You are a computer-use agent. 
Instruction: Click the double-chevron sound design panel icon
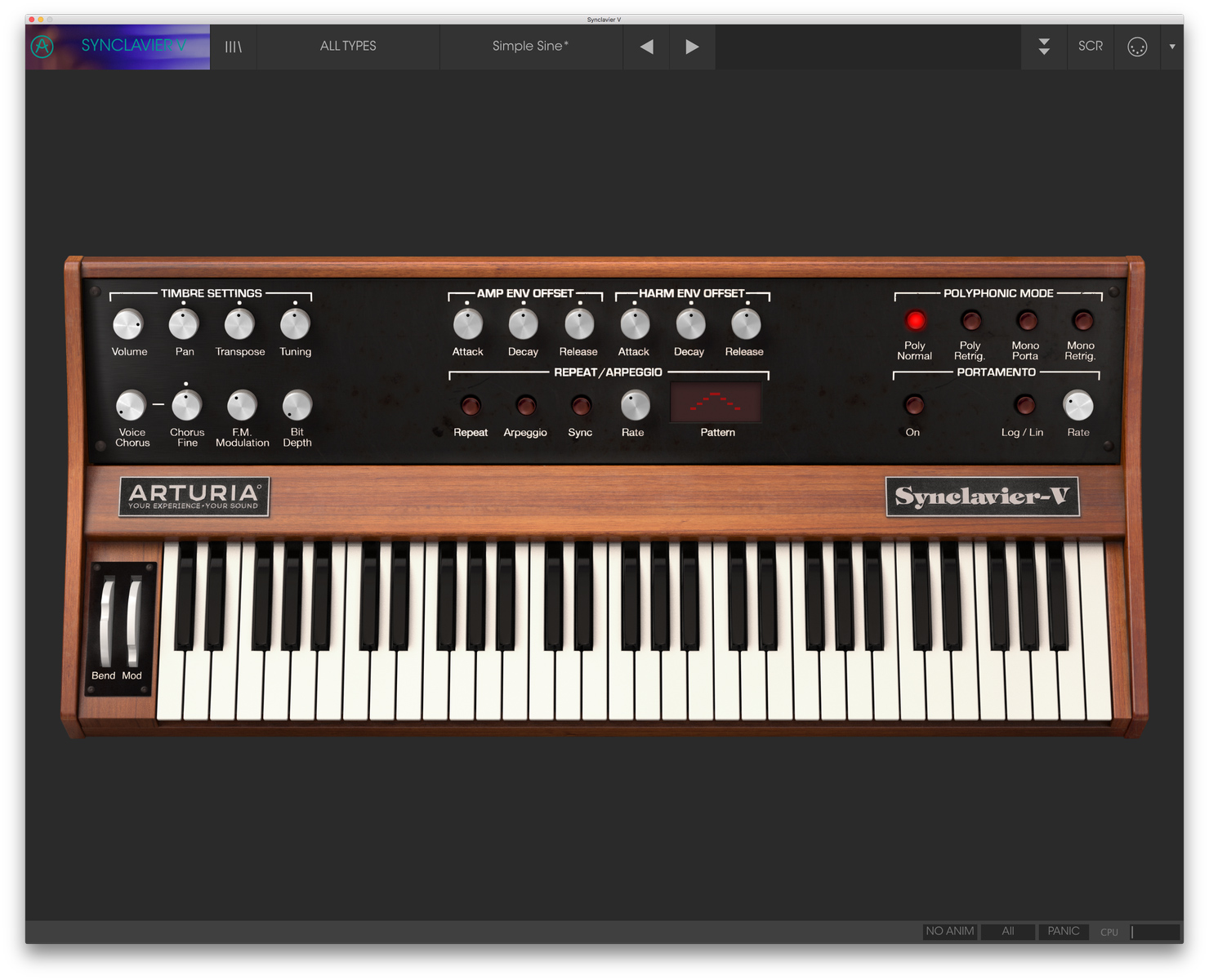point(1044,47)
